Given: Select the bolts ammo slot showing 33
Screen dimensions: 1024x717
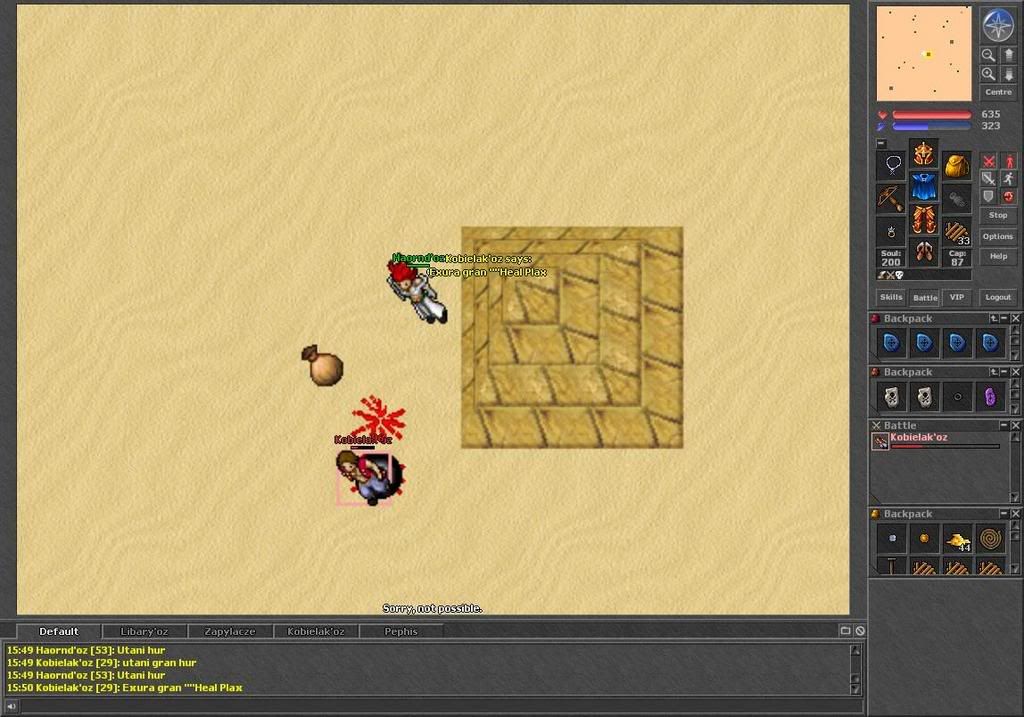Looking at the screenshot, I should 957,232.
